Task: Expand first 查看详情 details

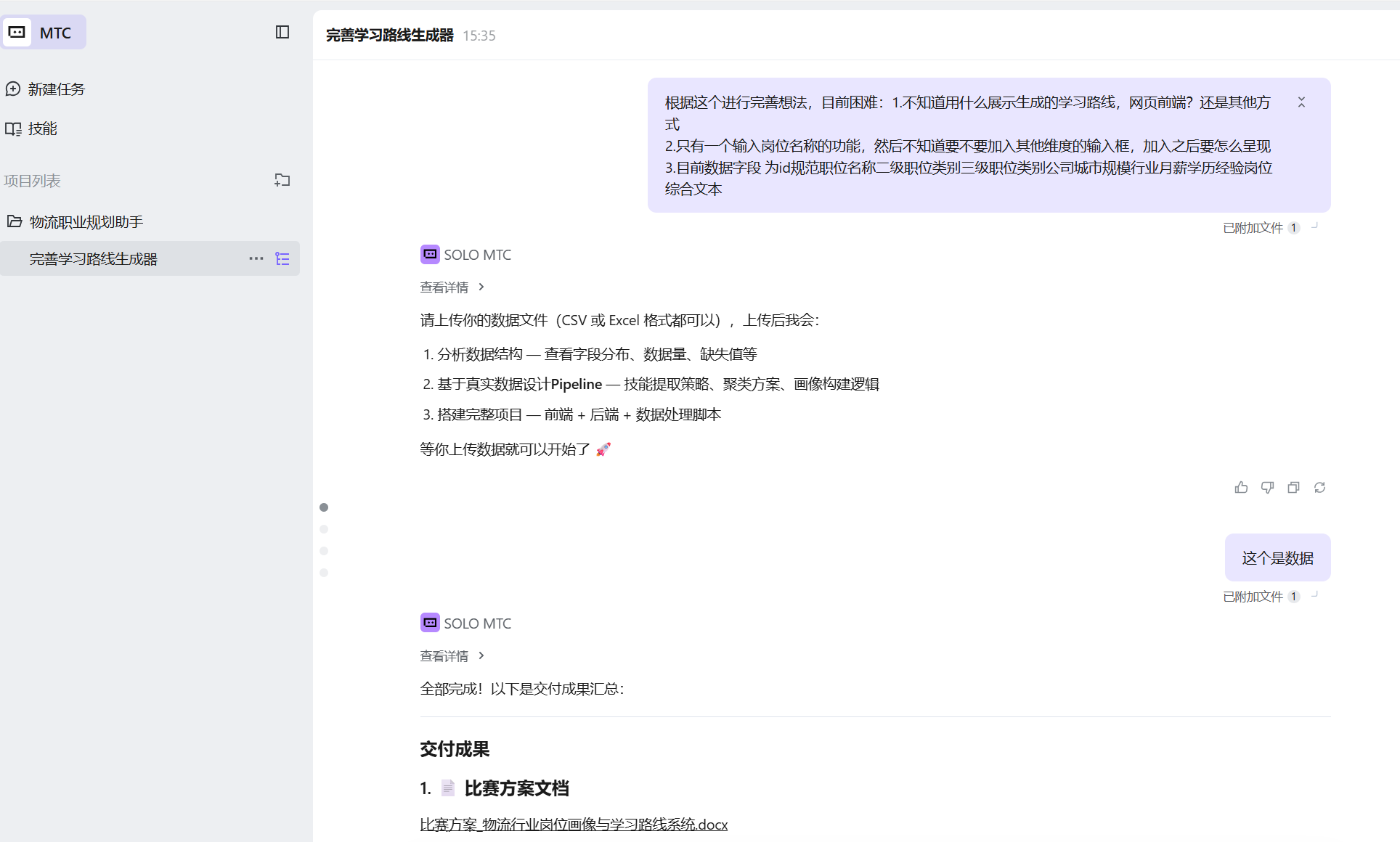Action: click(x=452, y=287)
